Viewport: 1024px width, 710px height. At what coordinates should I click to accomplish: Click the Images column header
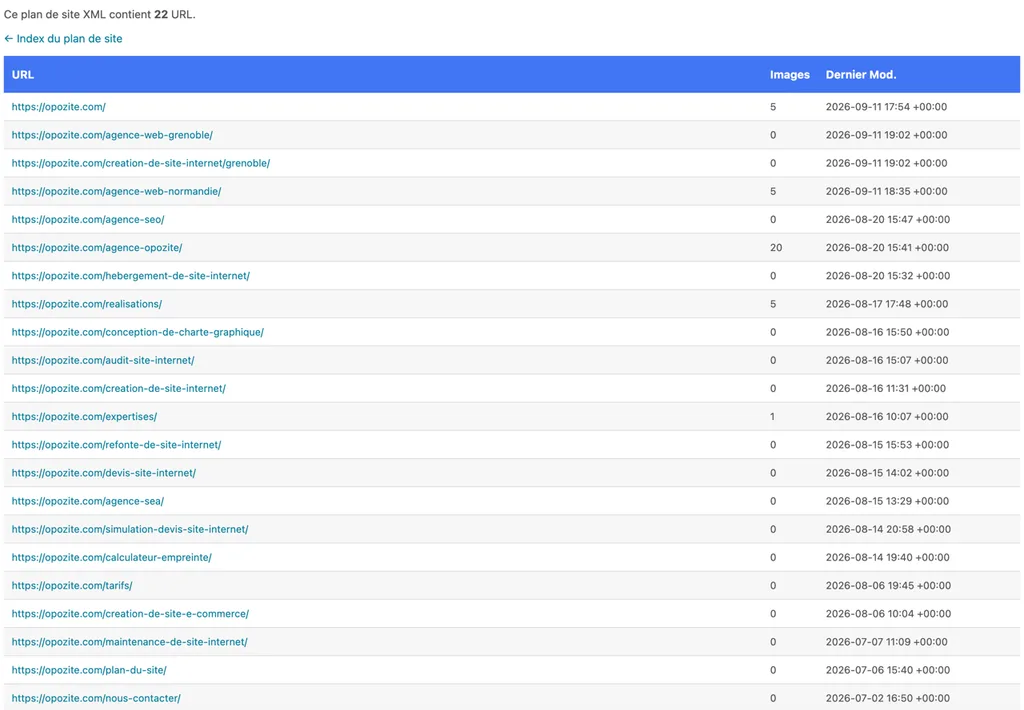click(x=790, y=74)
